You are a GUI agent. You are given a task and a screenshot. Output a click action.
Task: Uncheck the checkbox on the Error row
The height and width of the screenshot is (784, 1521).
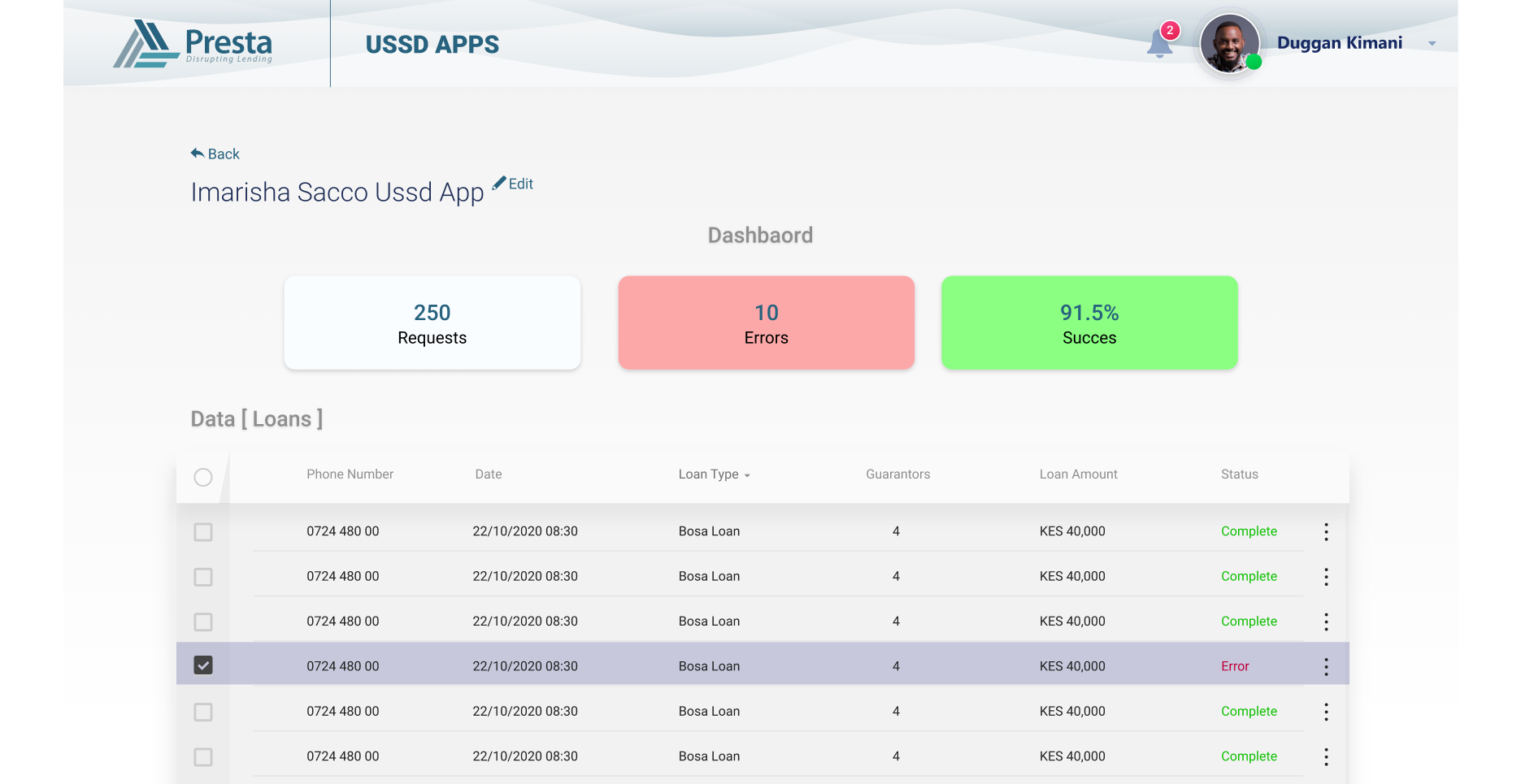click(x=203, y=665)
